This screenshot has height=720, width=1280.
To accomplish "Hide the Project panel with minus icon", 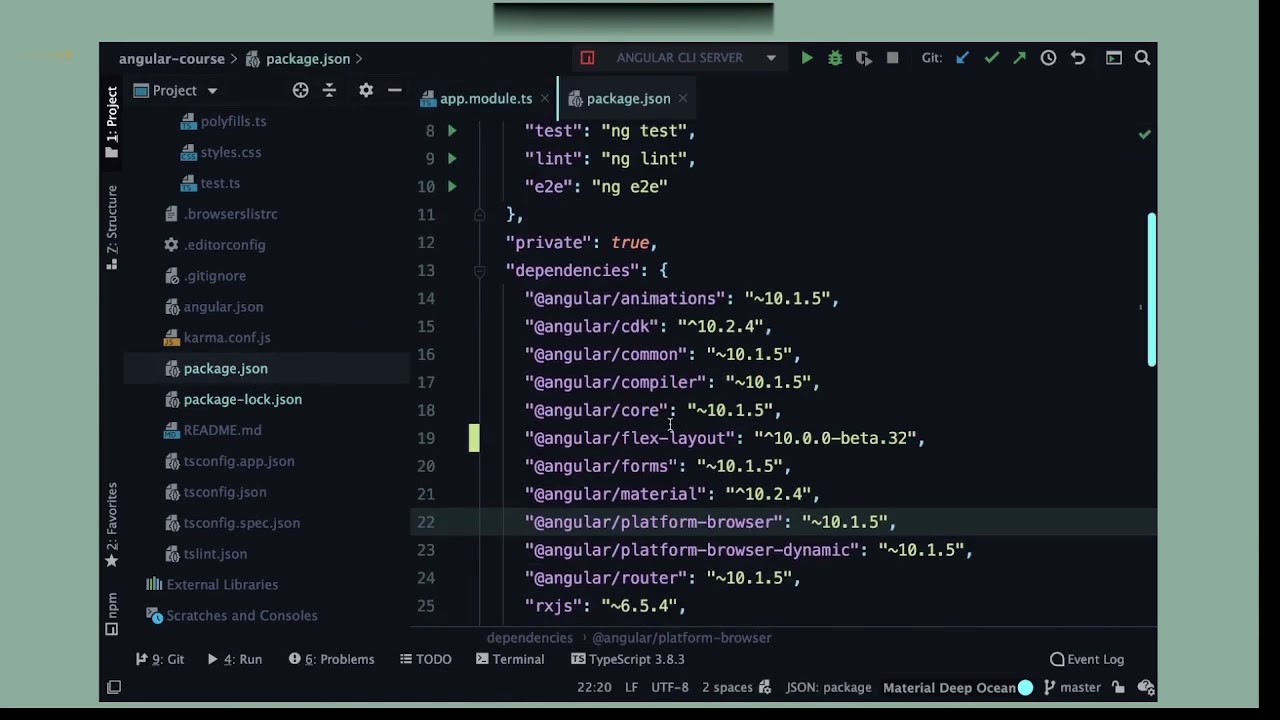I will pos(394,90).
